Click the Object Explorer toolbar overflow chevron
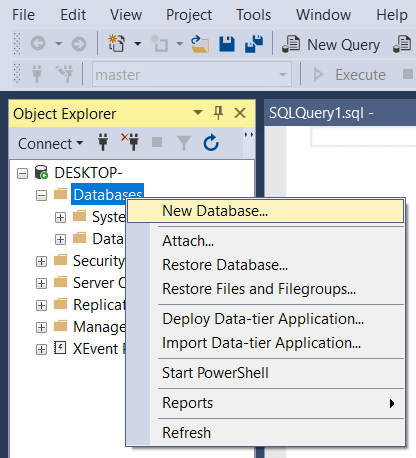 249,135
